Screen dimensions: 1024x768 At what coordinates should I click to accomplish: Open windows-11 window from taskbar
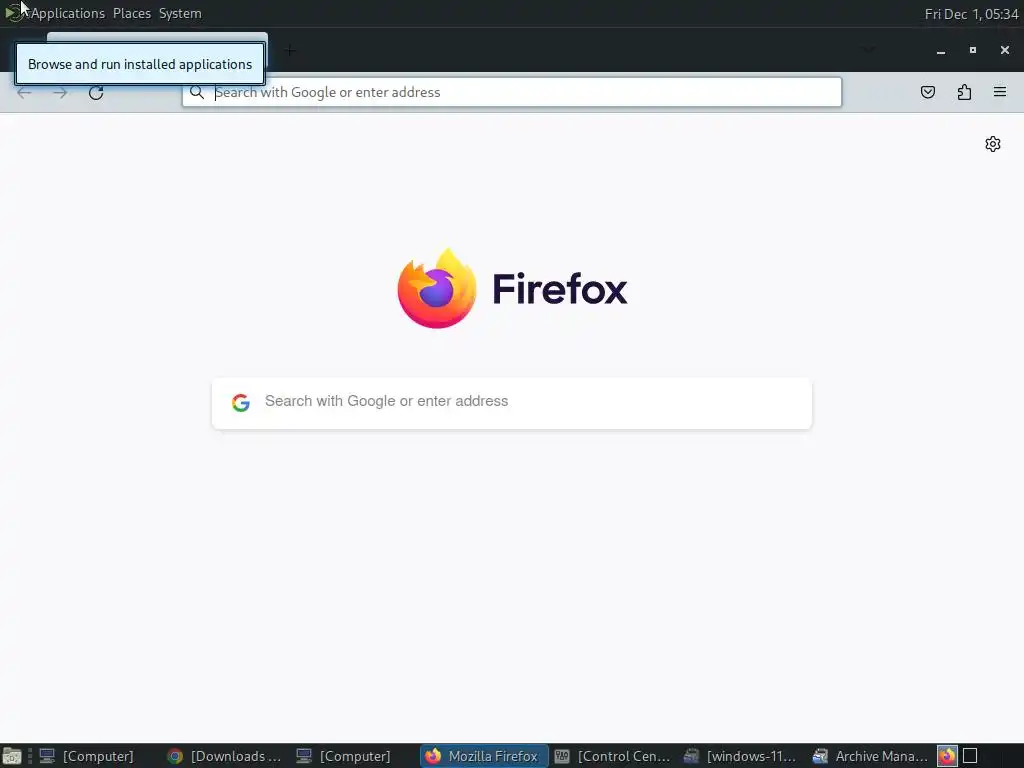point(741,756)
